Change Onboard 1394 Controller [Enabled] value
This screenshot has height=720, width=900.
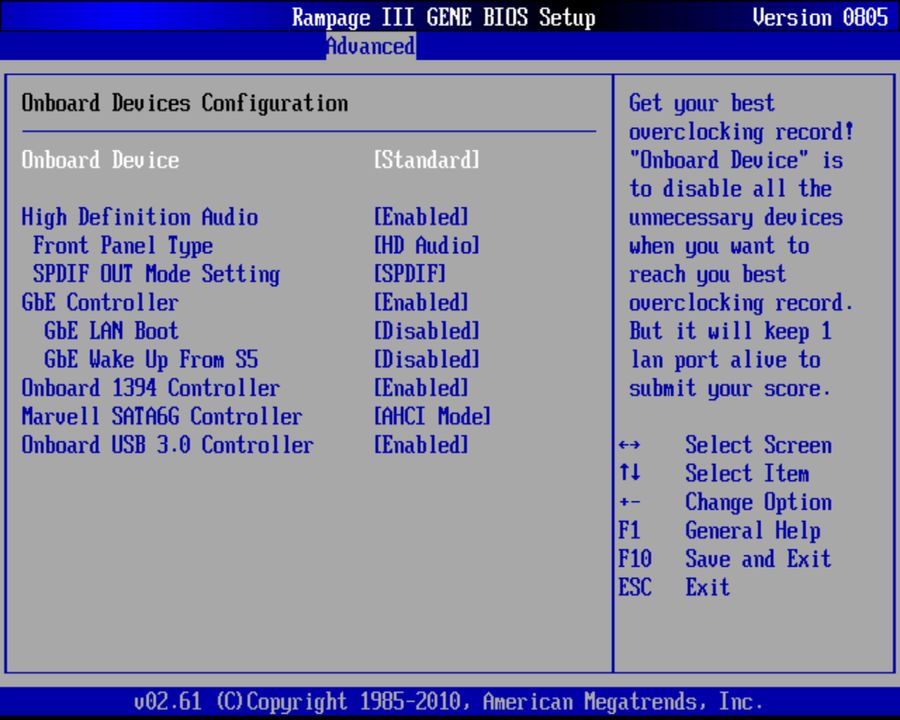point(421,388)
